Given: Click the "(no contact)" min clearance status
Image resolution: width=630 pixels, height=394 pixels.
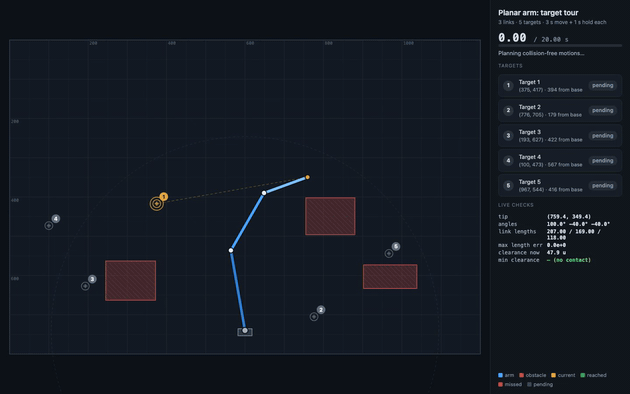Looking at the screenshot, I should click(572, 260).
